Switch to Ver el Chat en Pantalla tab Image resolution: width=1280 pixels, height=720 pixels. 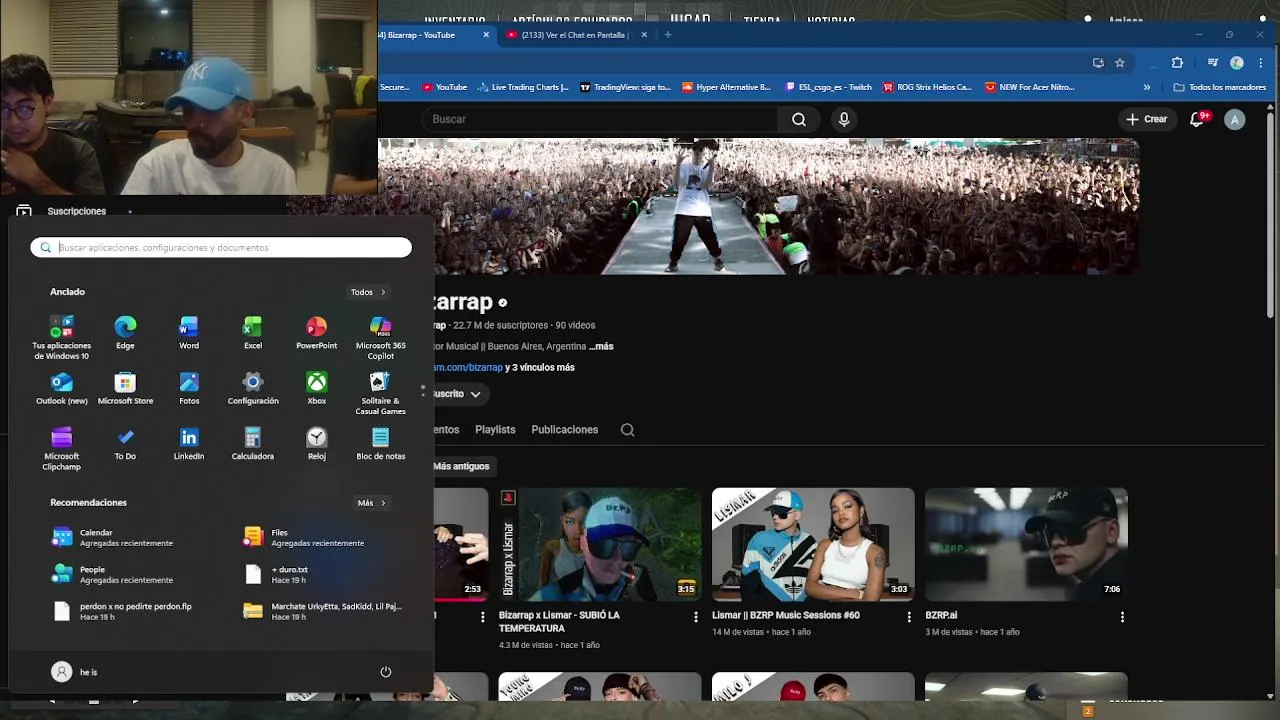[574, 35]
